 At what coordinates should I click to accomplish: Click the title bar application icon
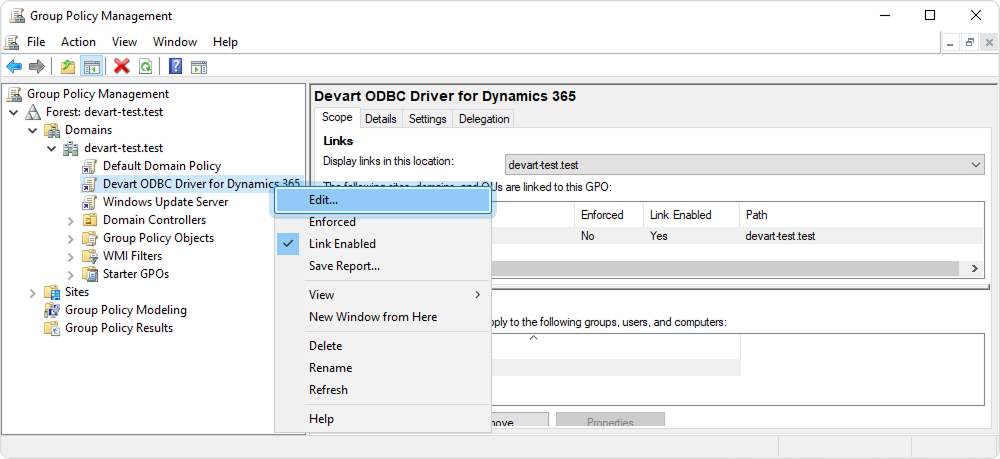click(17, 15)
